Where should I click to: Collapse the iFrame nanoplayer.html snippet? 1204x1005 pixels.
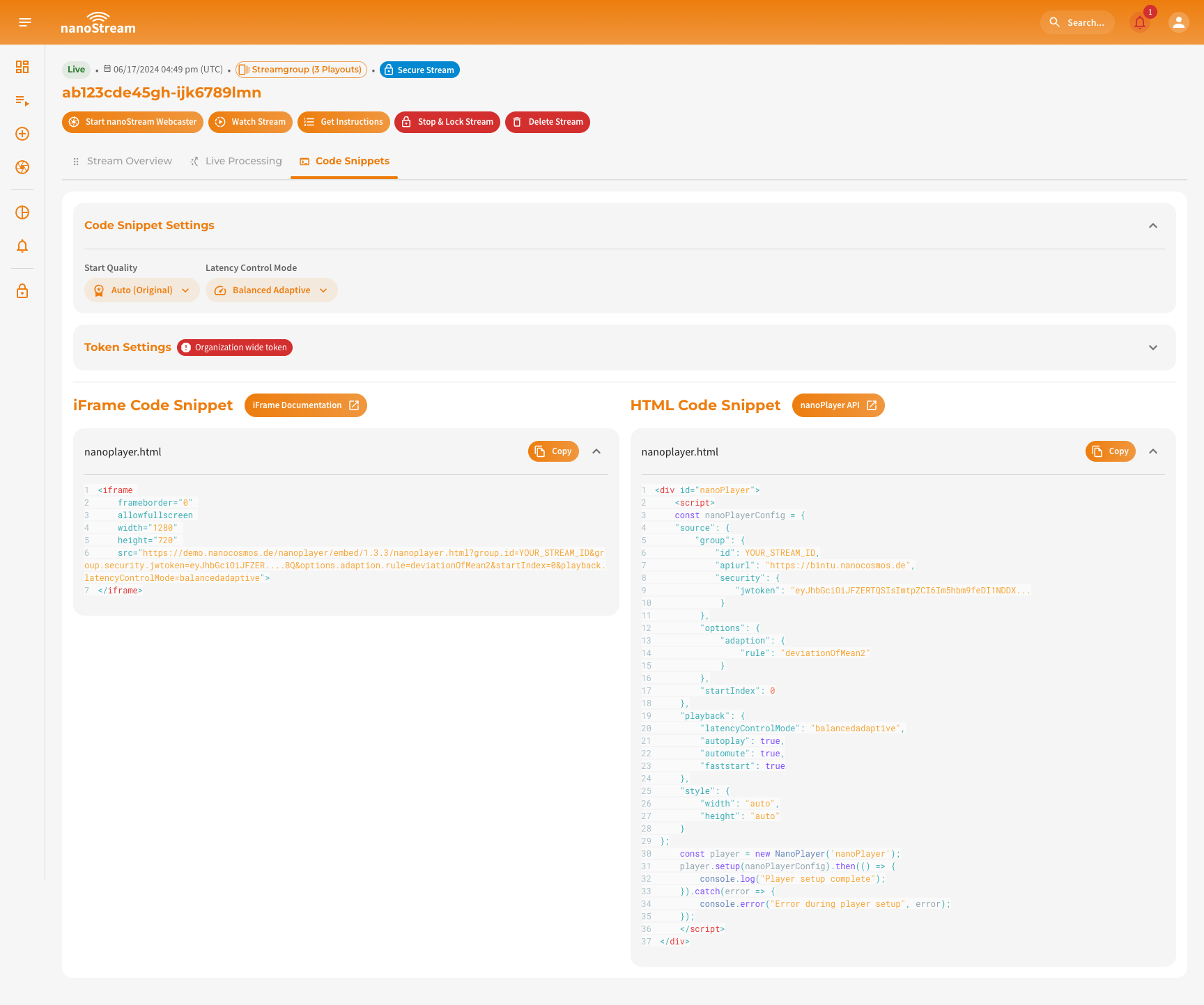click(596, 451)
